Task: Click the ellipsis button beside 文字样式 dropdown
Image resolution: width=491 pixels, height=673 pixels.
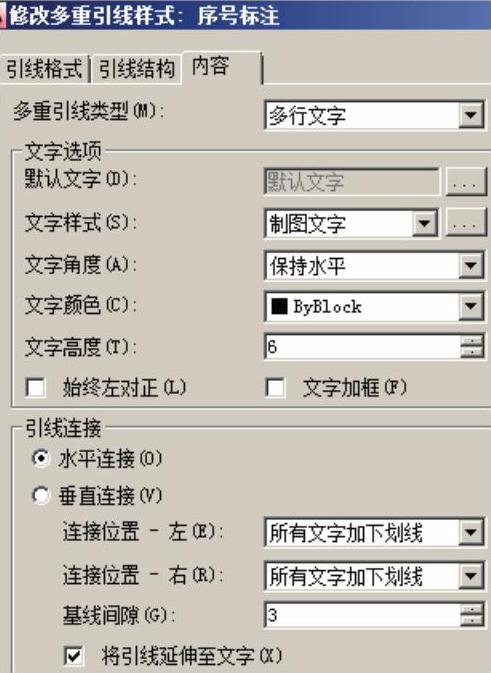Action: [466, 222]
